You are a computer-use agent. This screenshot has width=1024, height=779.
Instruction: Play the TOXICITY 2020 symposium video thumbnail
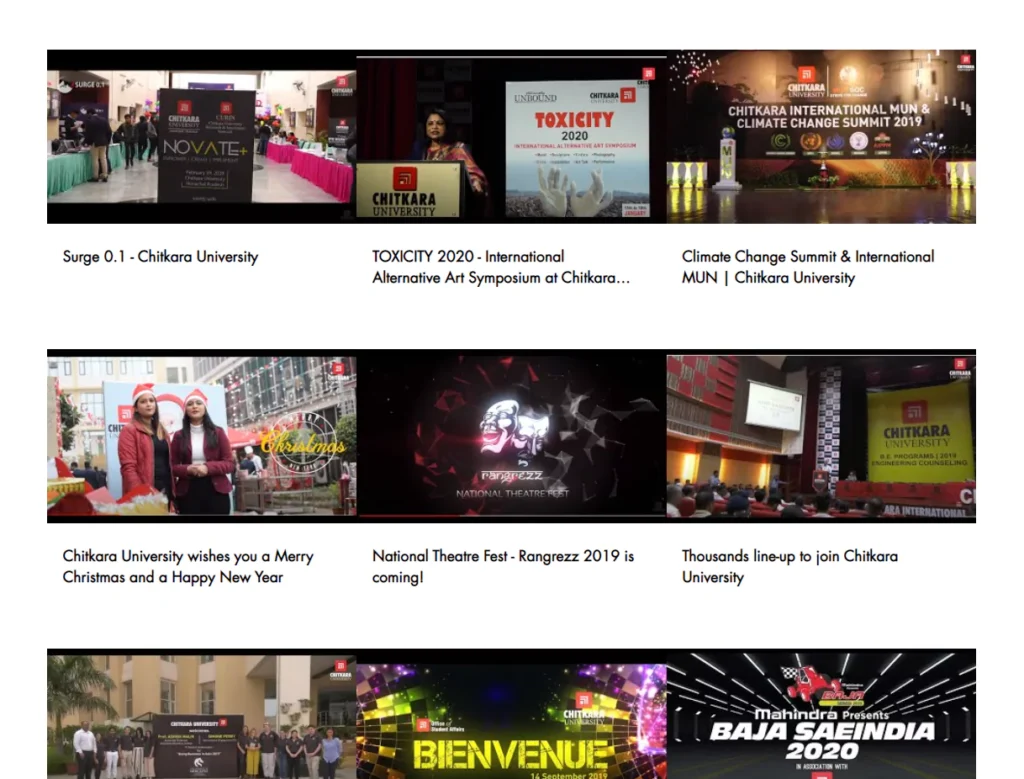point(511,136)
